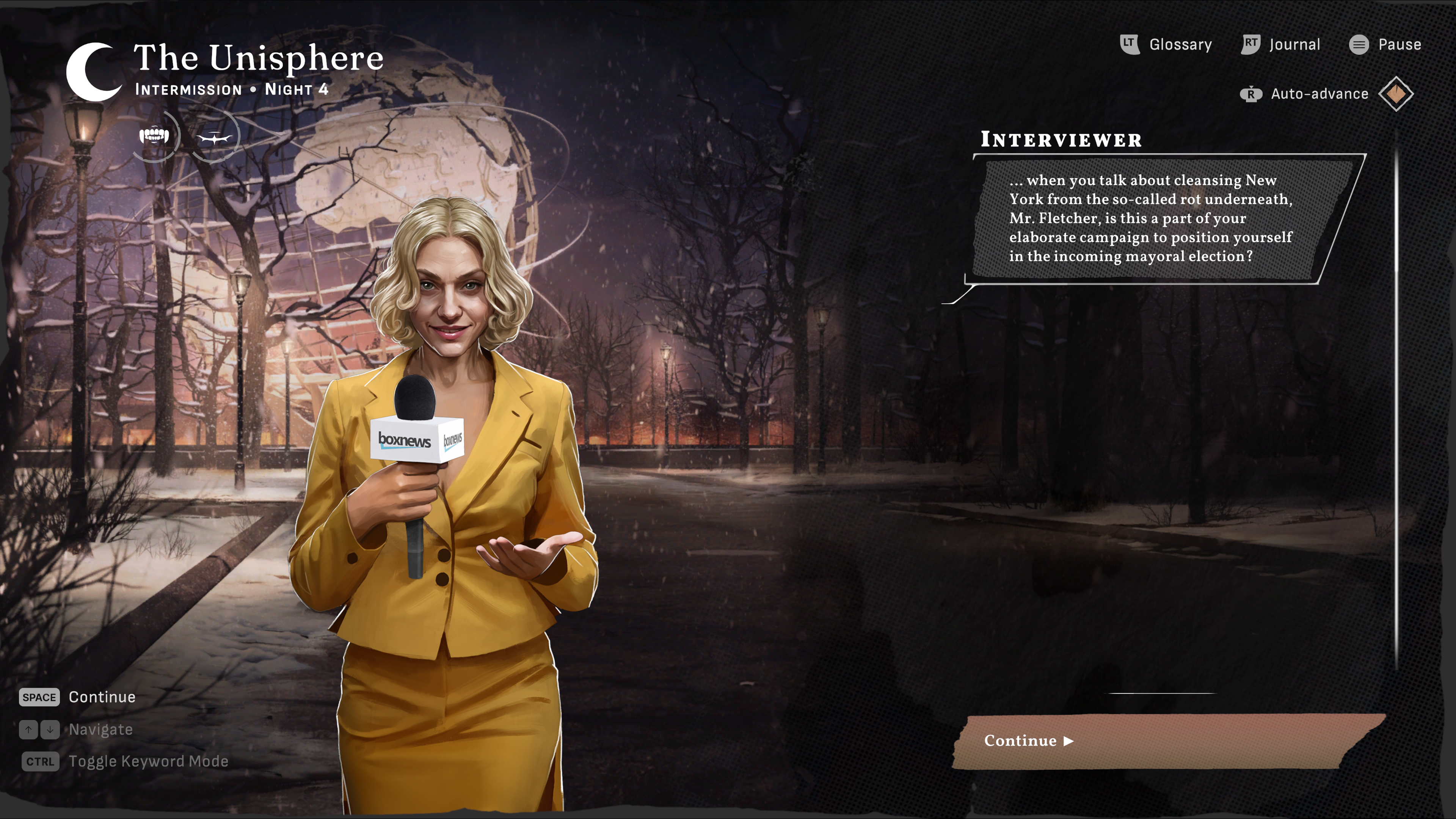Click the CTRL key hint icon
The image size is (1456, 819).
40,761
